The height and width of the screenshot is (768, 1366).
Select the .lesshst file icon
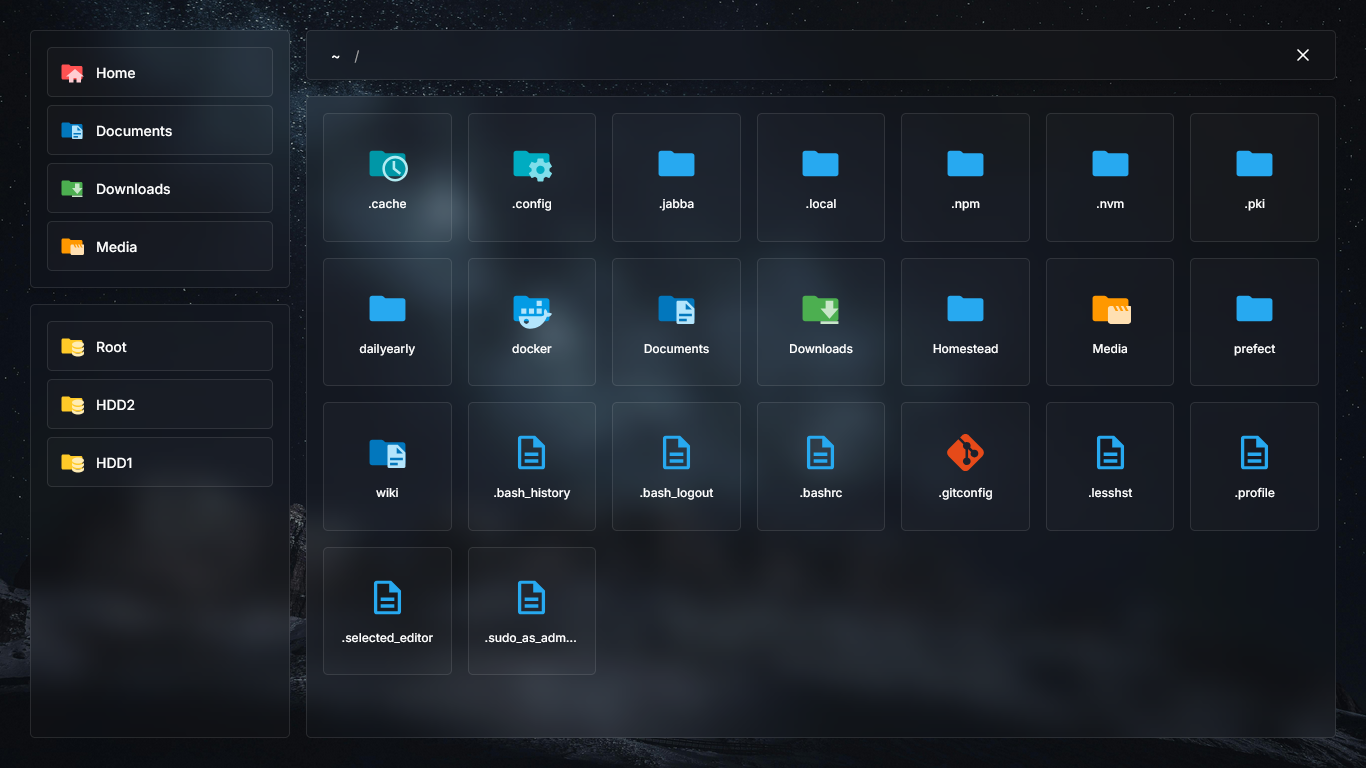click(1110, 453)
